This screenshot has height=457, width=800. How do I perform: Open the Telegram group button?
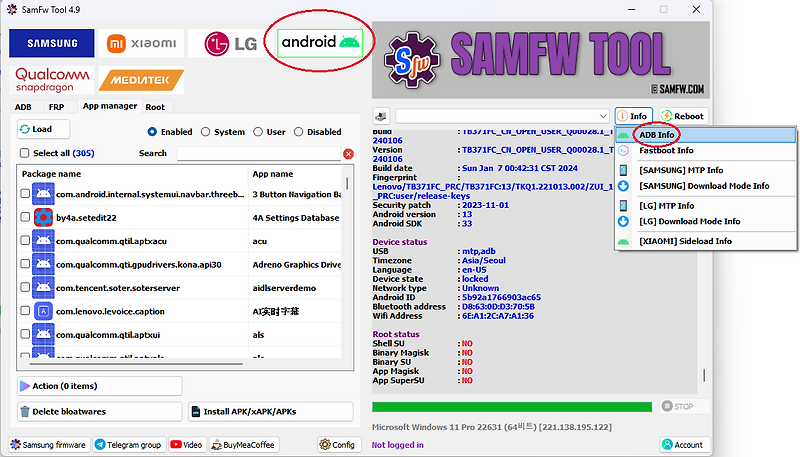coord(128,445)
